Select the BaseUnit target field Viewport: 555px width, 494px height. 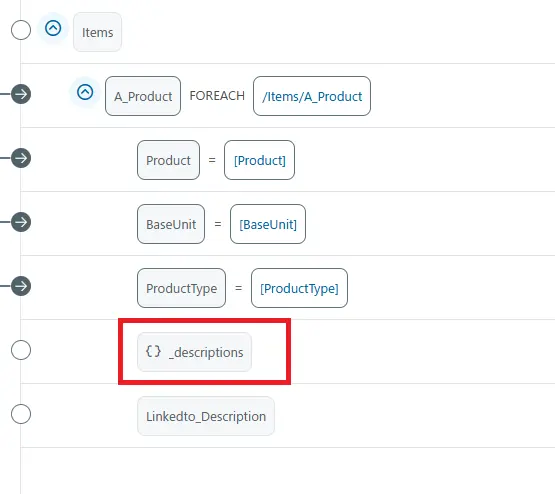click(x=171, y=224)
